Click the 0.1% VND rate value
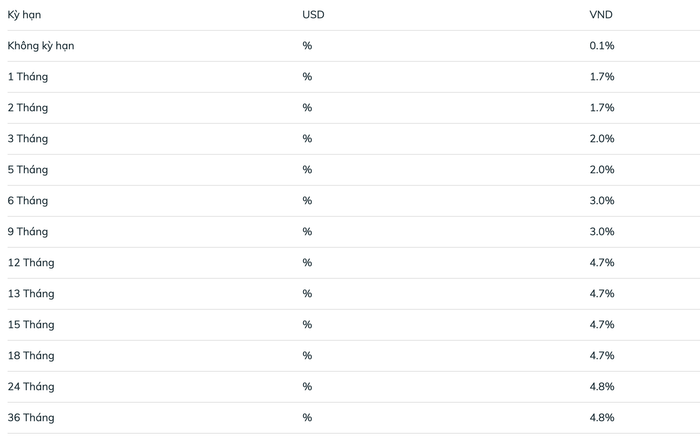The height and width of the screenshot is (441, 700). [602, 46]
